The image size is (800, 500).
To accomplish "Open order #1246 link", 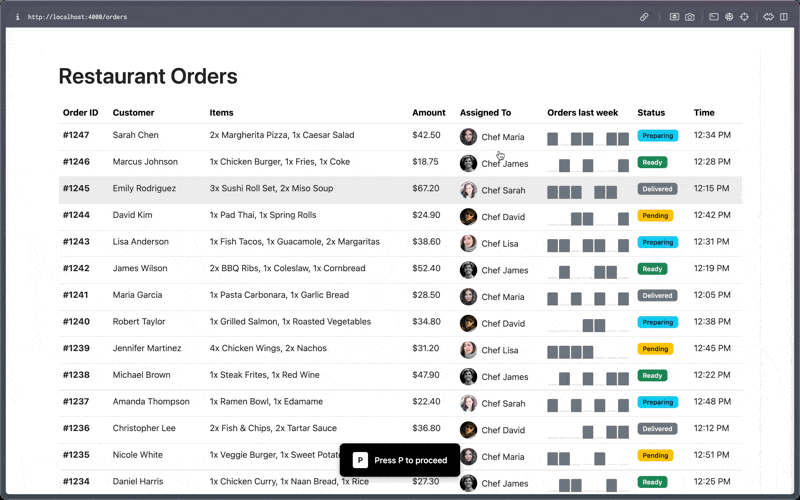I will (76, 162).
